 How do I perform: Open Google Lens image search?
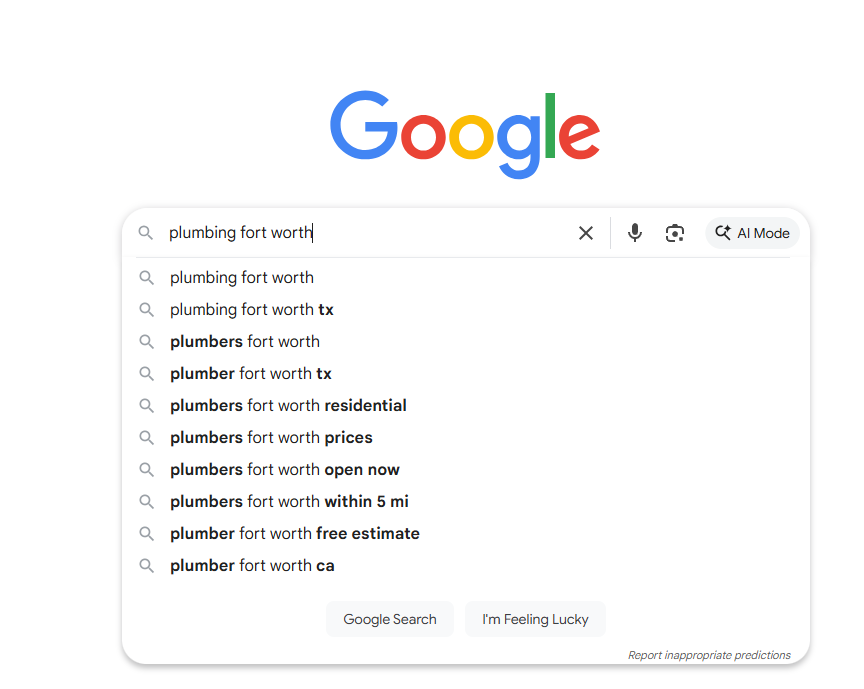click(x=675, y=232)
